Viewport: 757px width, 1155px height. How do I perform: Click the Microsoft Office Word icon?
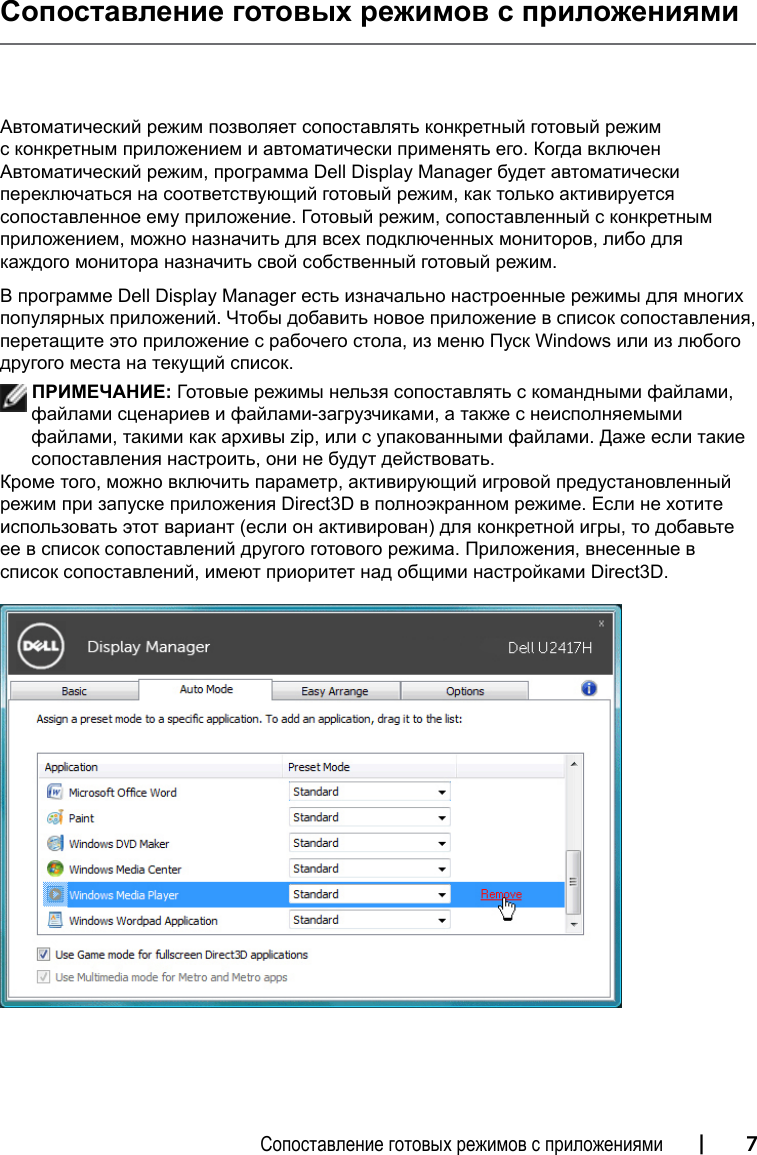point(54,792)
